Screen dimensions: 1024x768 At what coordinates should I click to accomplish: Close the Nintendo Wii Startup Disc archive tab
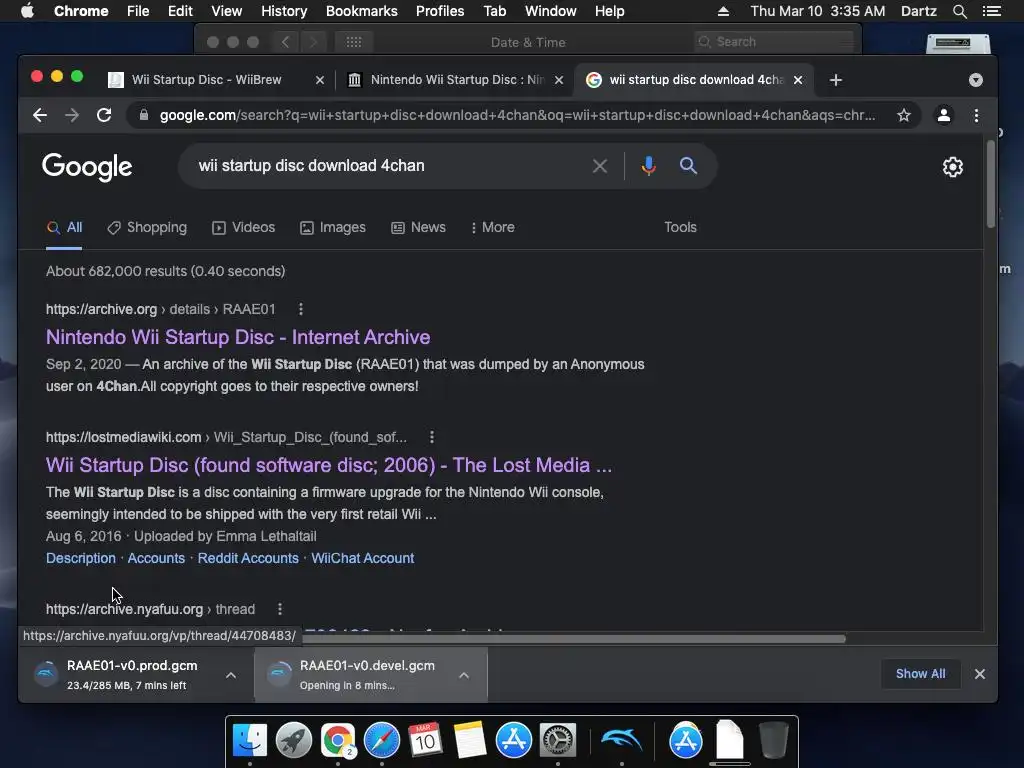click(x=559, y=80)
